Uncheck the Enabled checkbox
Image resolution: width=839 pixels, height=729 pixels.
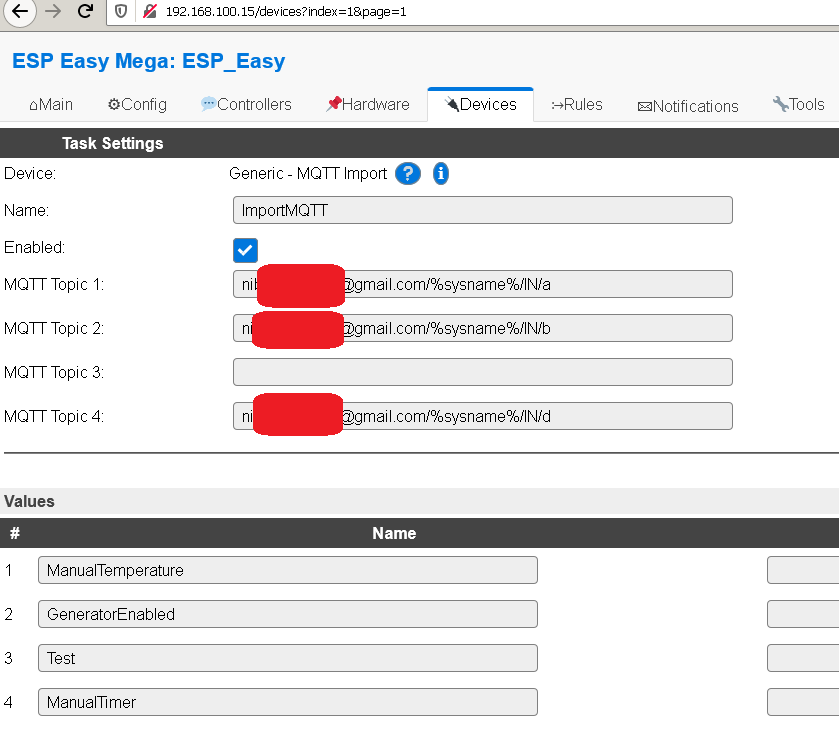click(x=245, y=250)
